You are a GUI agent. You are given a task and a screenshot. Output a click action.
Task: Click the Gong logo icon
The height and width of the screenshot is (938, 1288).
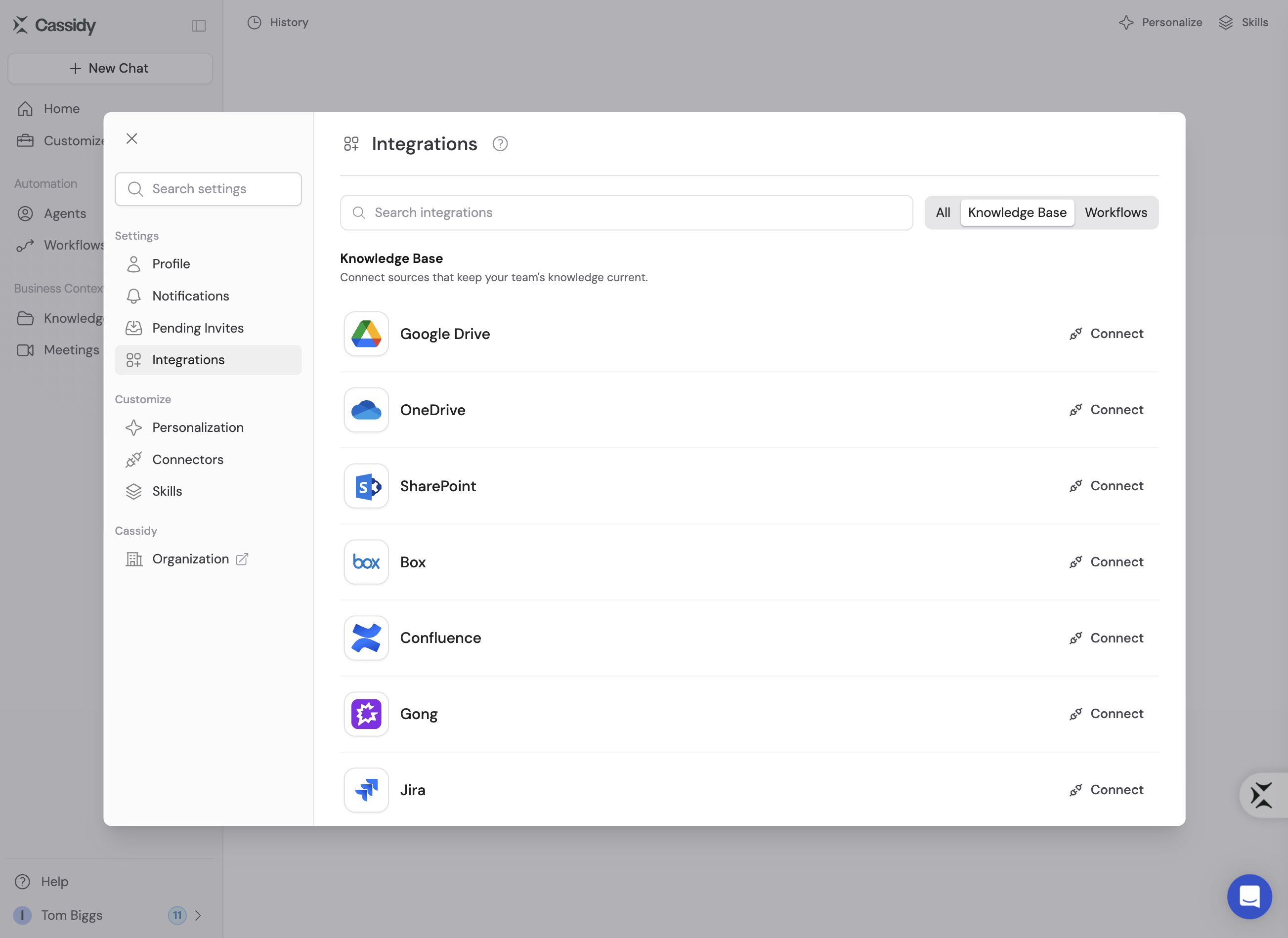click(x=366, y=714)
